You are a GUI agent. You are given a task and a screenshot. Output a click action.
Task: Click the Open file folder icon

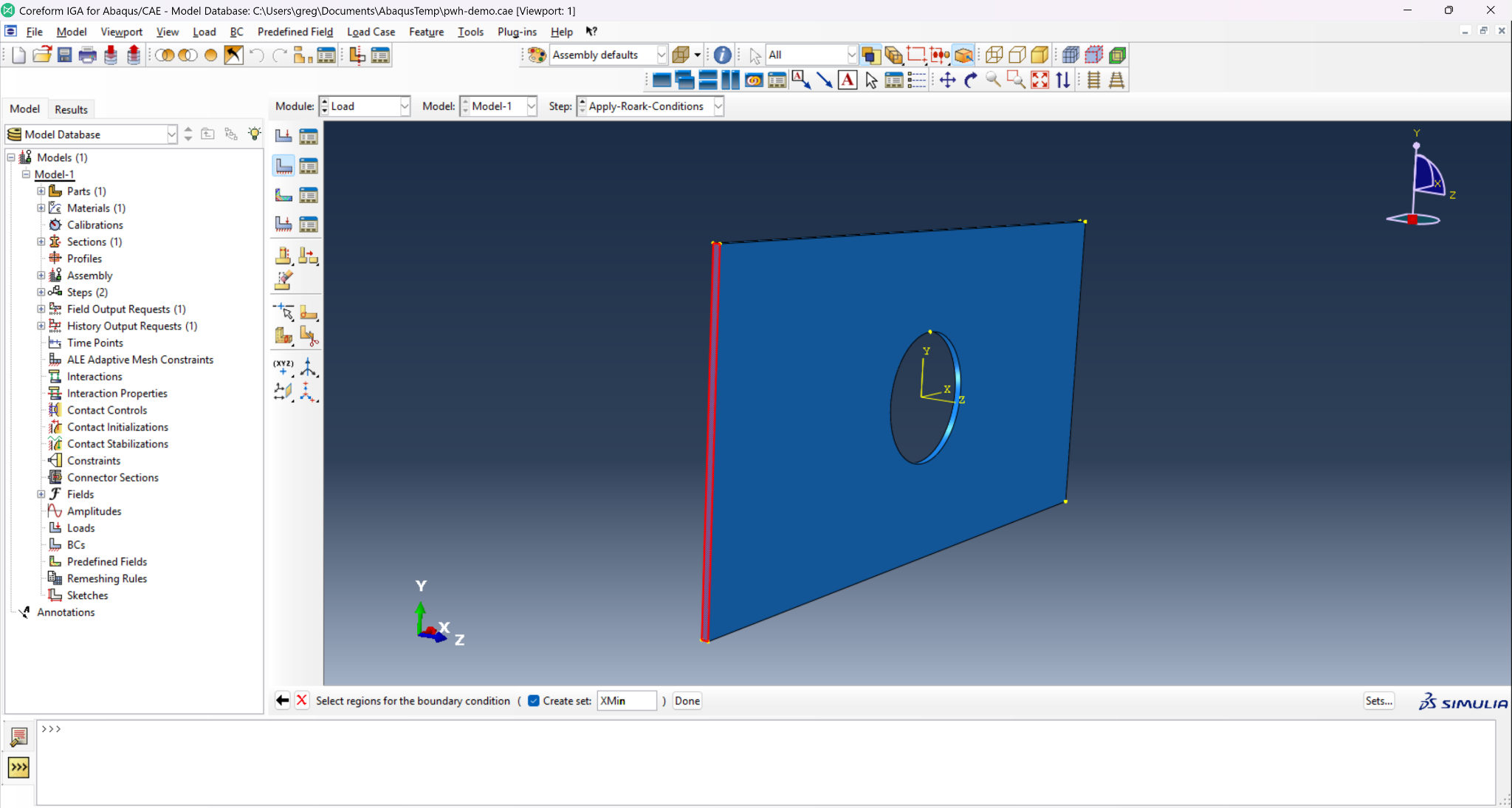[41, 55]
